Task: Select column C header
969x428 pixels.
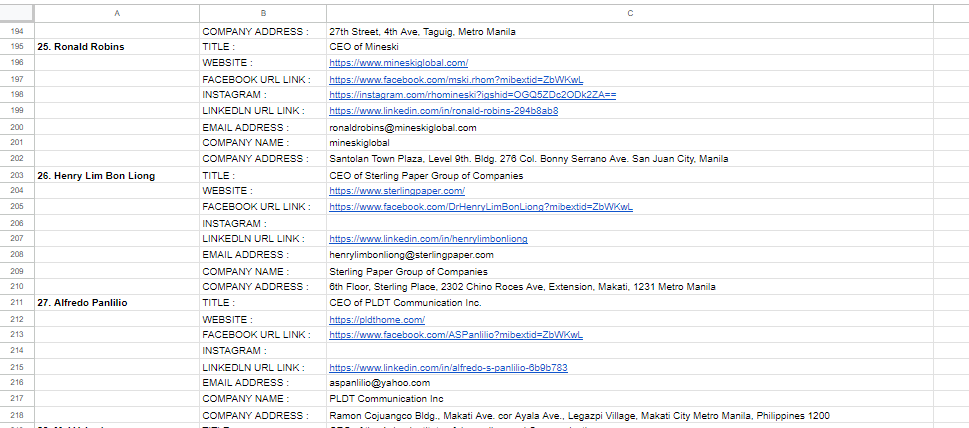Action: (630, 13)
